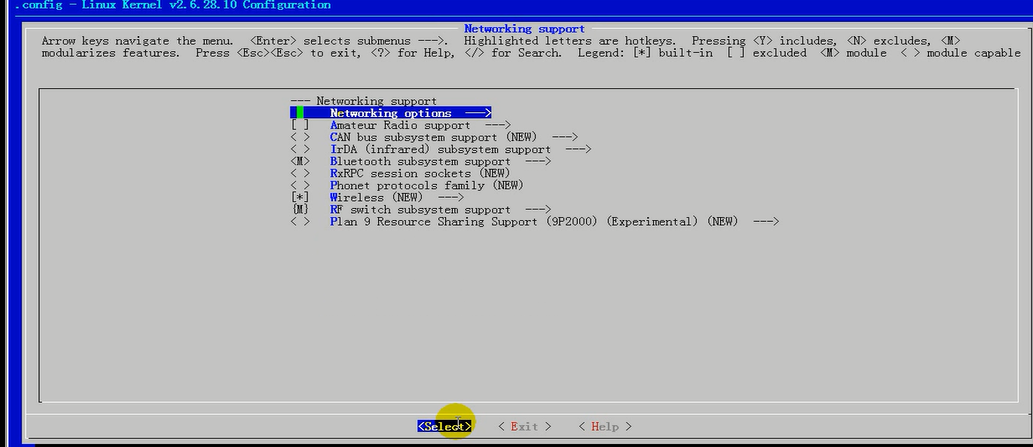Image resolution: width=1033 pixels, height=447 pixels.
Task: Click the Select button
Action: [445, 427]
